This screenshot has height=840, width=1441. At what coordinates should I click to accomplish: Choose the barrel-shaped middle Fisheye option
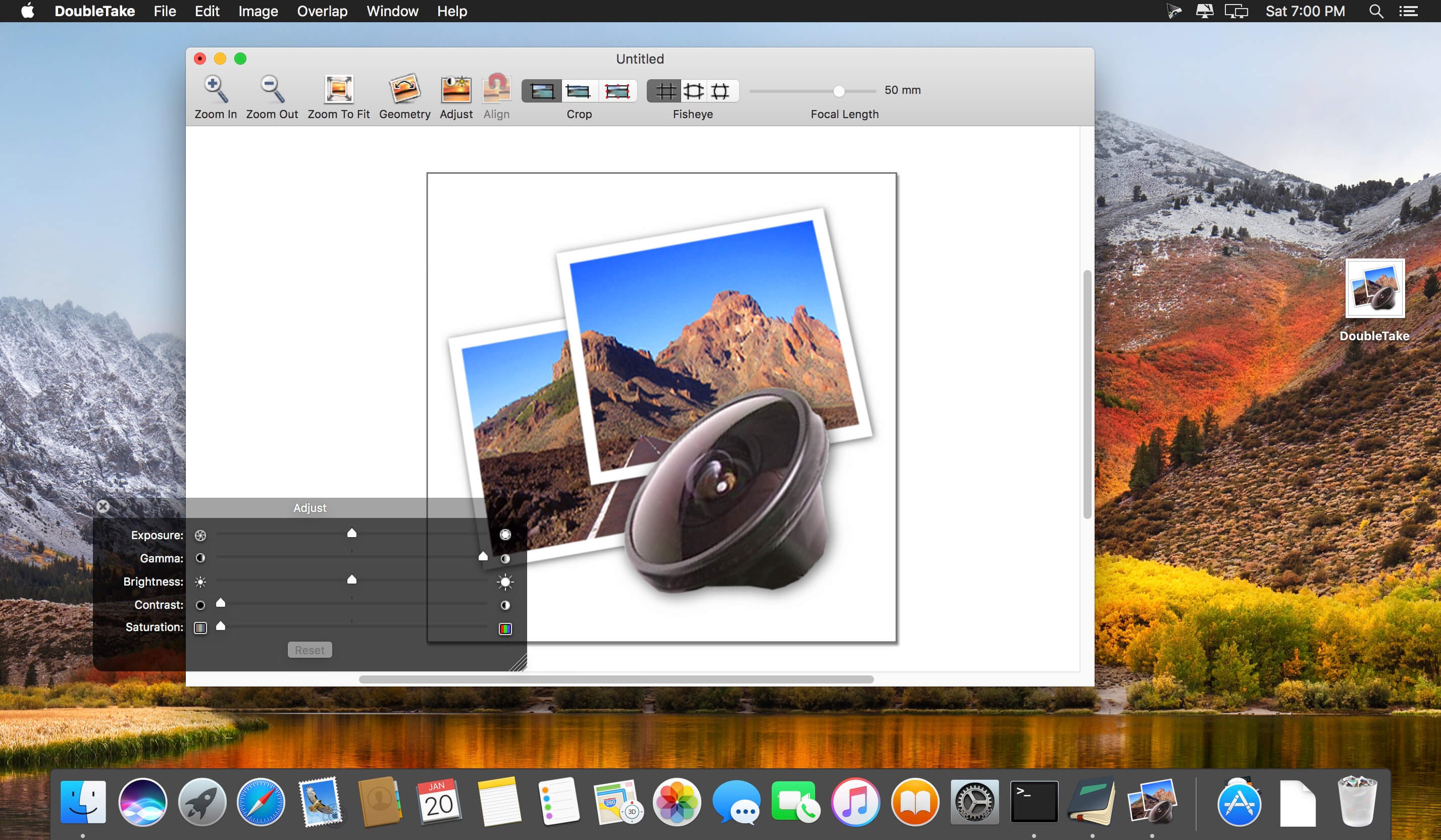(x=693, y=91)
